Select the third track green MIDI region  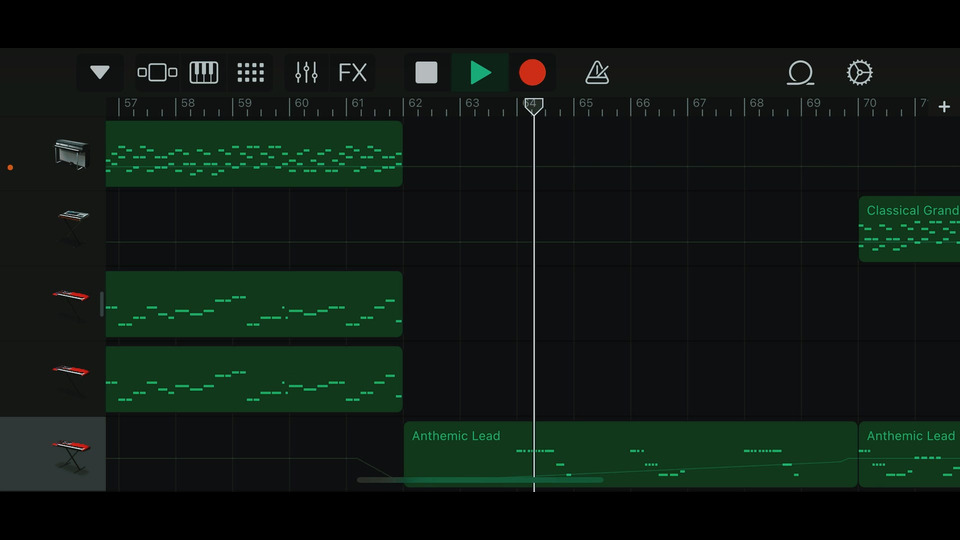(254, 304)
